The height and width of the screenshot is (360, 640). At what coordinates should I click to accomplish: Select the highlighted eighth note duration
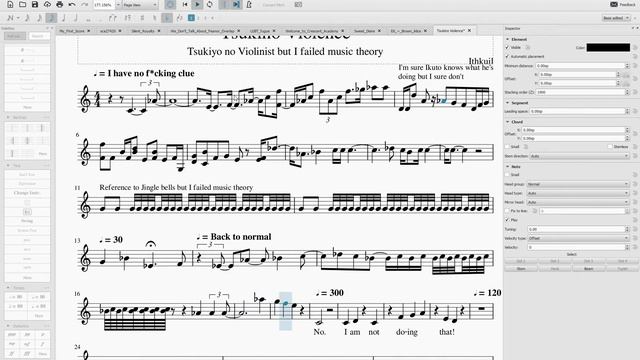pyautogui.click(x=51, y=18)
